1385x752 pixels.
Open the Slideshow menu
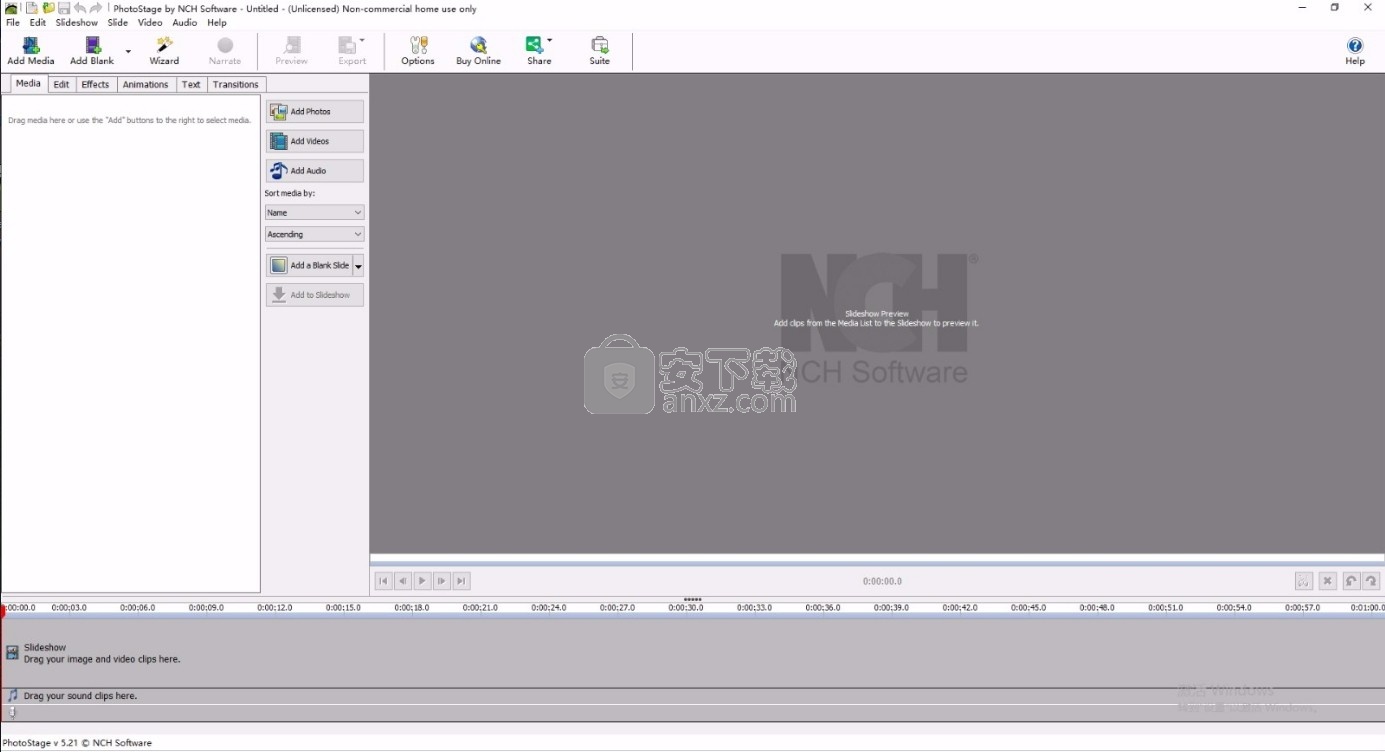point(77,22)
